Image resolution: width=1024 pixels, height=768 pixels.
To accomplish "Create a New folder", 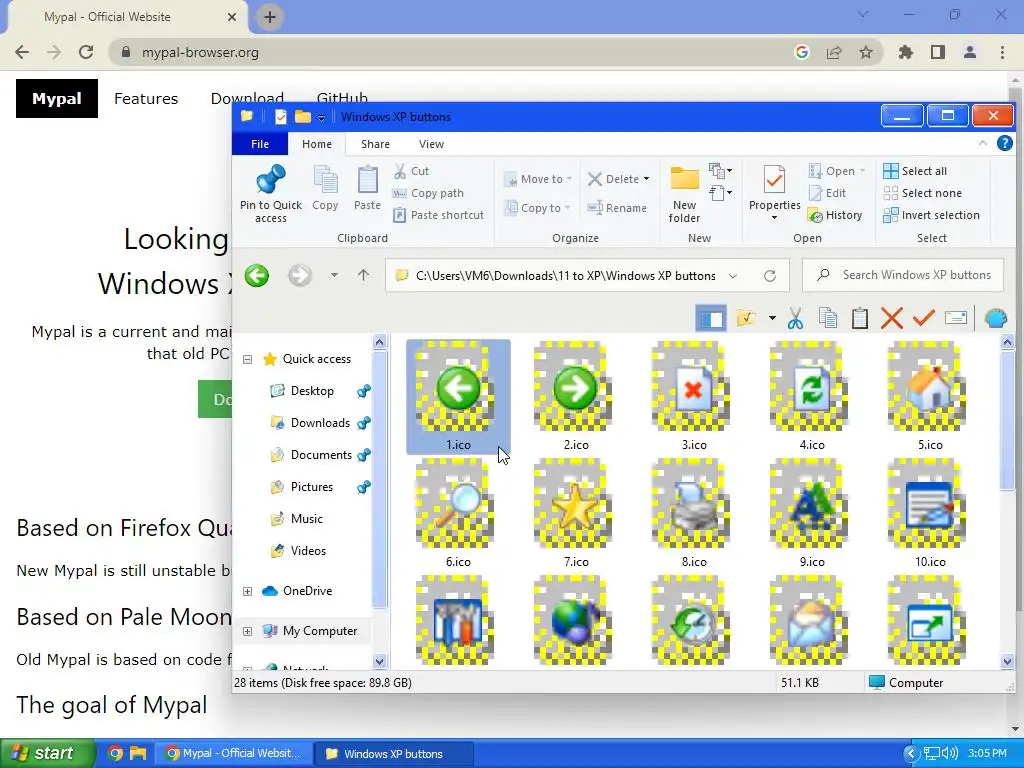I will point(684,194).
